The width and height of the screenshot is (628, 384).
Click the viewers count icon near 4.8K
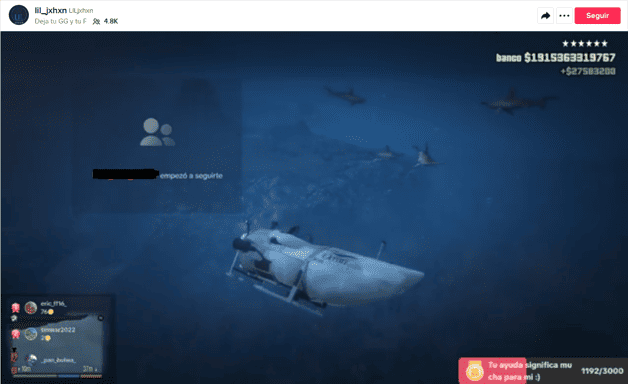pyautogui.click(x=96, y=21)
